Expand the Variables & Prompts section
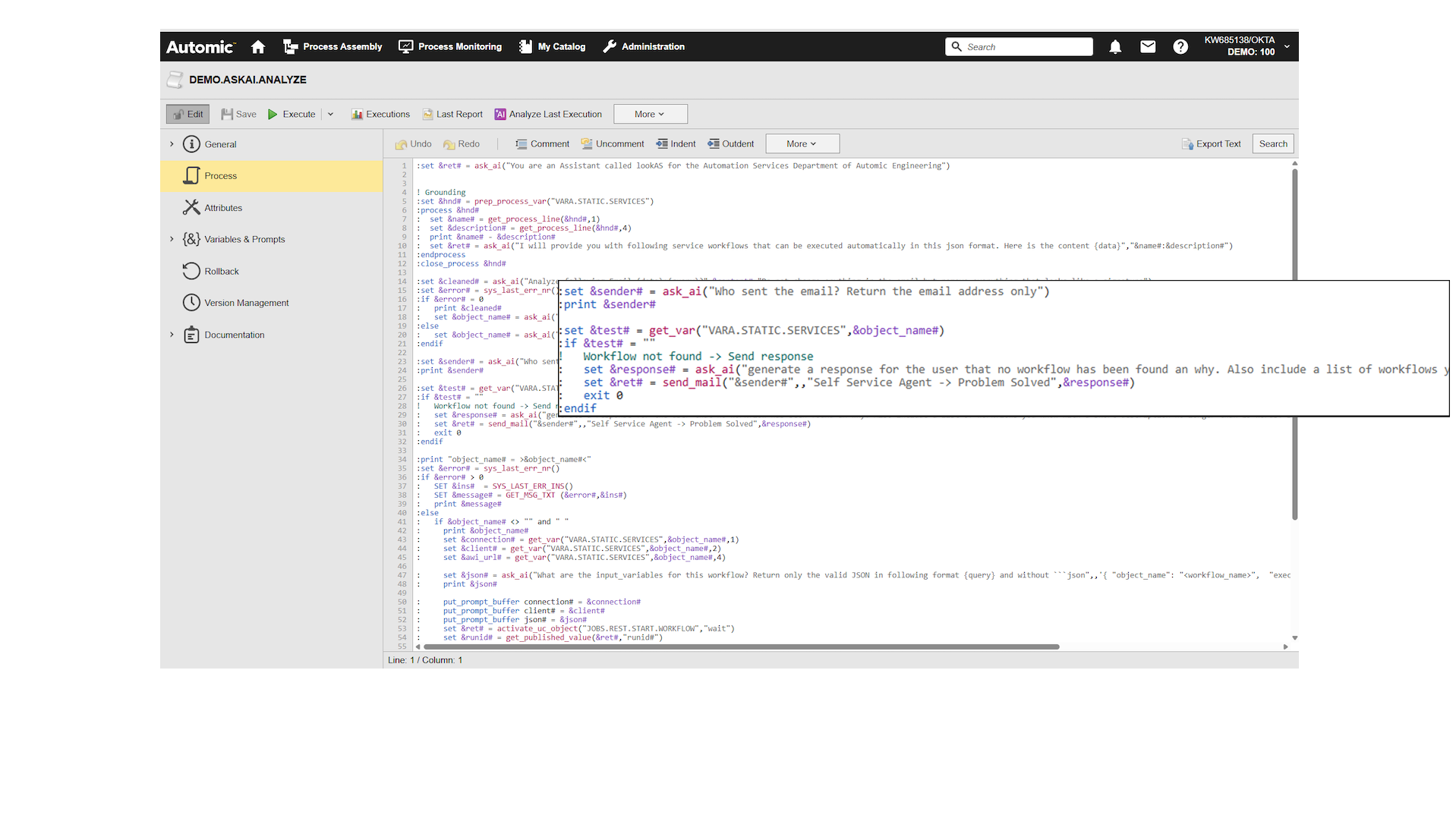The image size is (1456, 818). coord(172,239)
